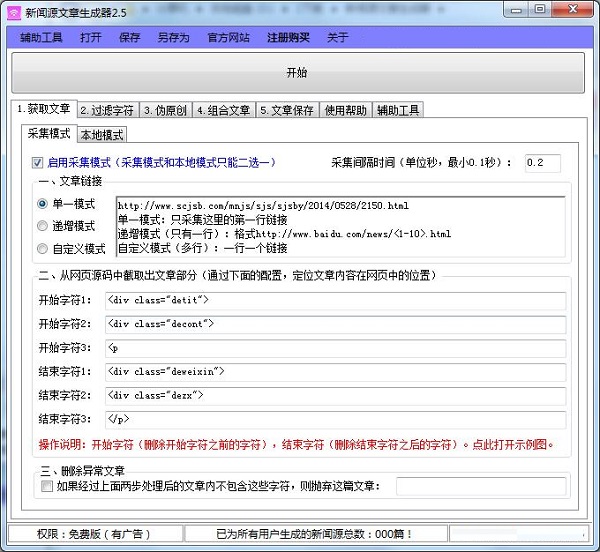Viewport: 600px width, 552px height.
Task: Focus the 结束字符2 input field
Action: (x=336, y=396)
